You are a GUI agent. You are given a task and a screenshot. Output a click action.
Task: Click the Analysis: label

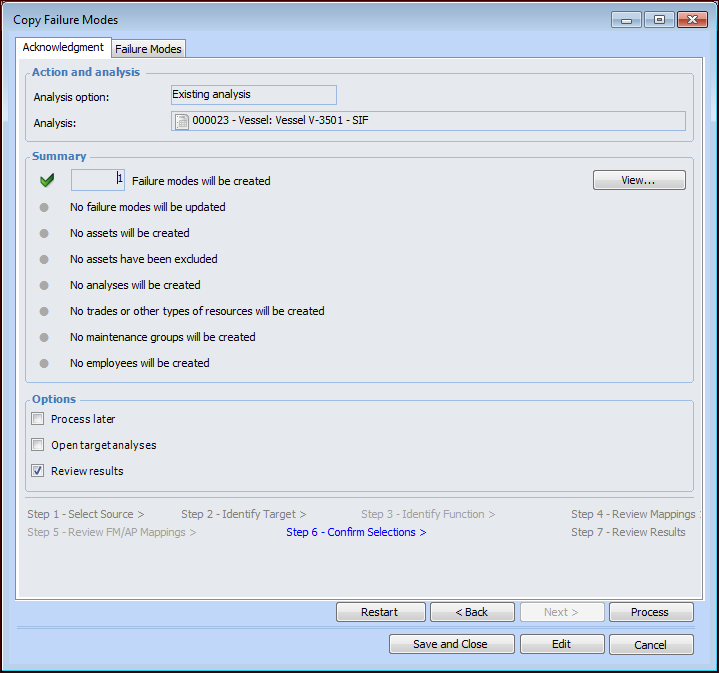[55, 123]
